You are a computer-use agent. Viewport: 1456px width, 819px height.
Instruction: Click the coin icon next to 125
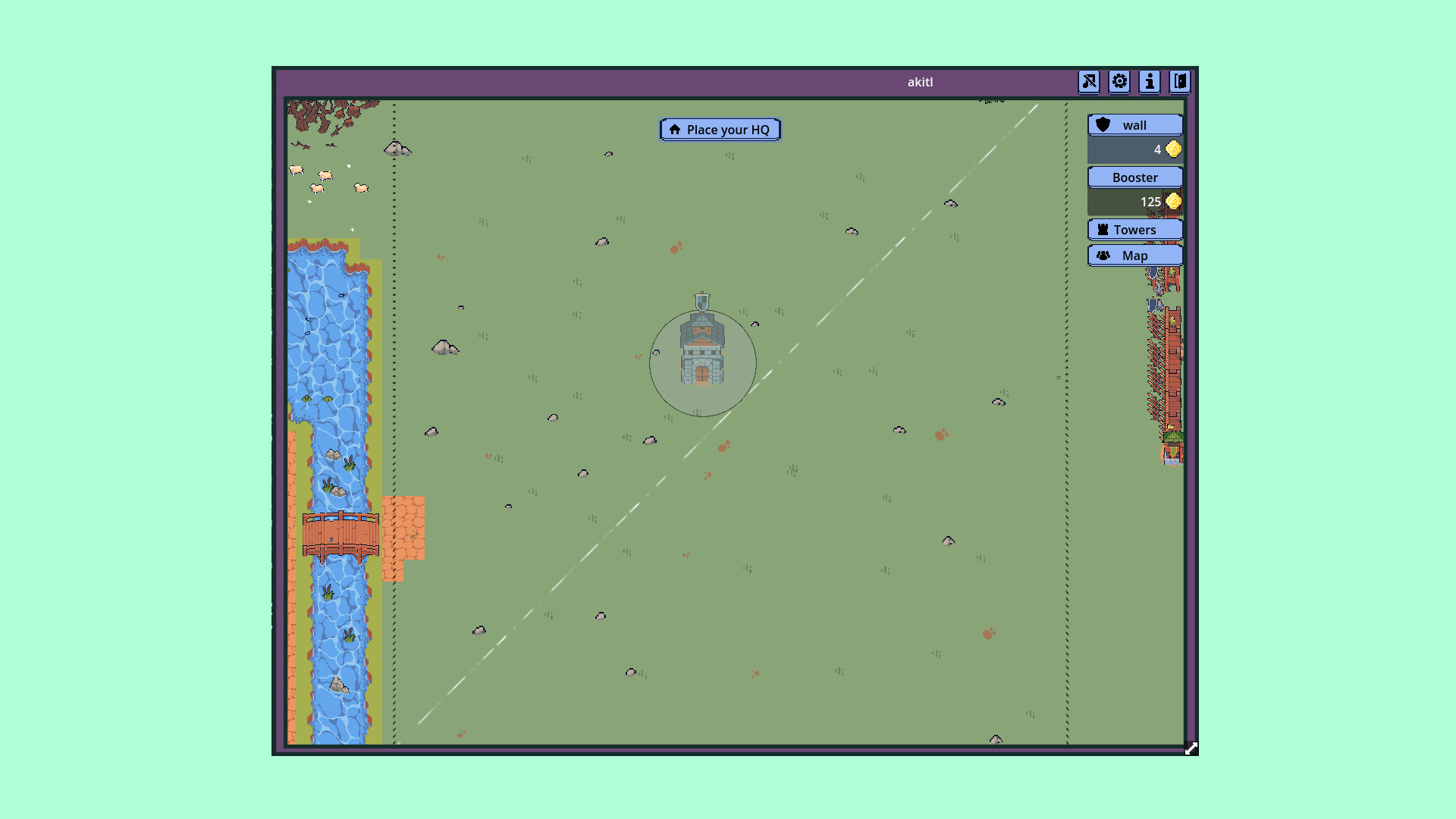coord(1174,201)
